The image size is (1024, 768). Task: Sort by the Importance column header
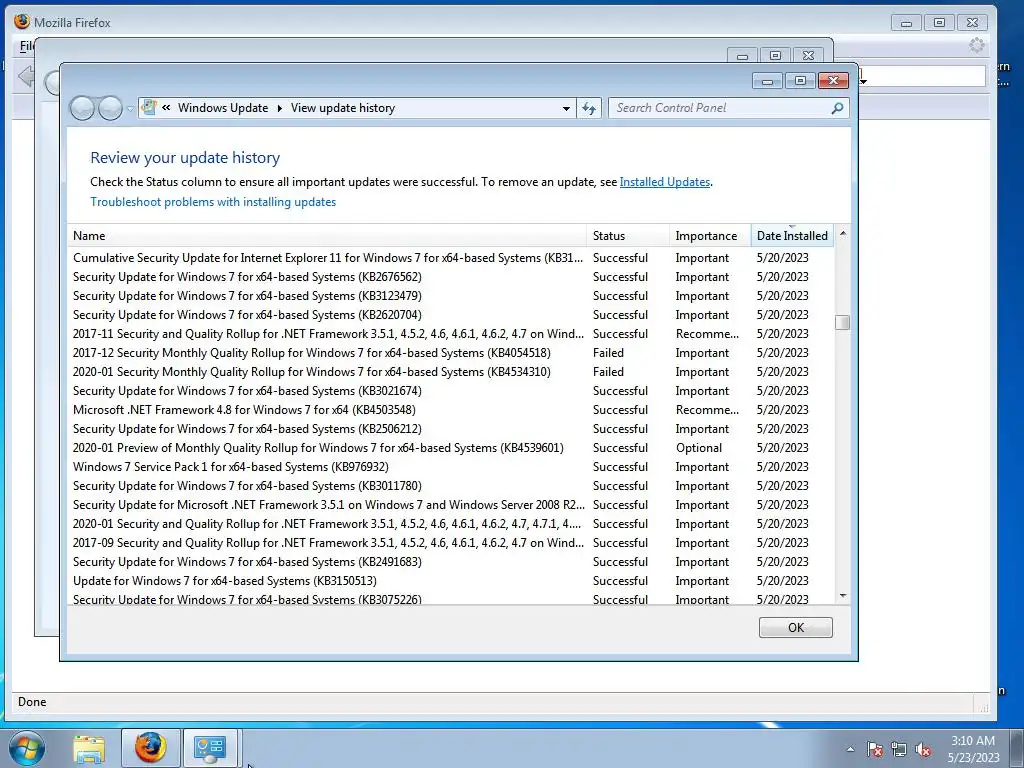pos(710,236)
